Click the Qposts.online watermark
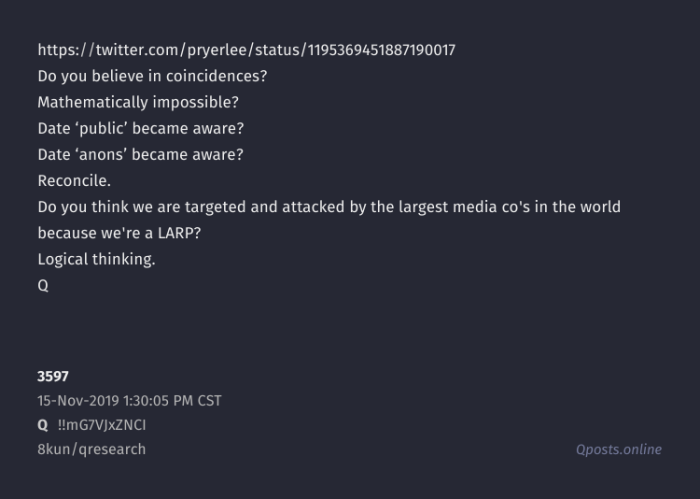The height and width of the screenshot is (499, 700). pos(618,450)
